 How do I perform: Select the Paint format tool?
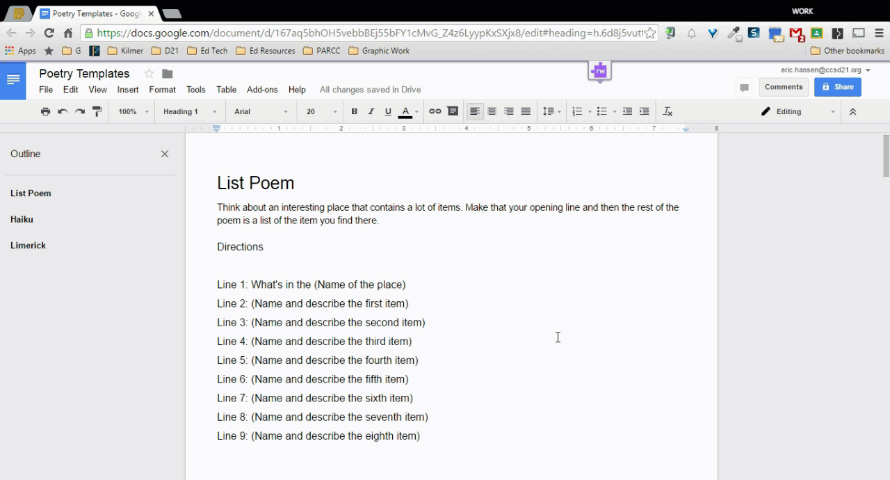[x=97, y=112]
